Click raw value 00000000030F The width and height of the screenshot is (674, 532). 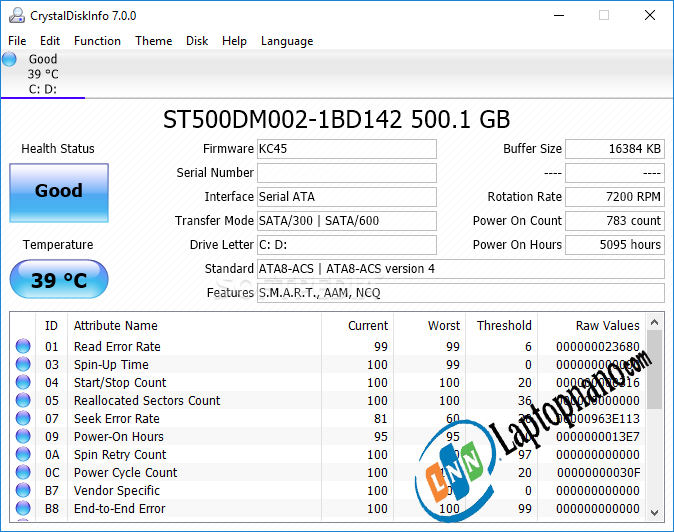[598, 473]
